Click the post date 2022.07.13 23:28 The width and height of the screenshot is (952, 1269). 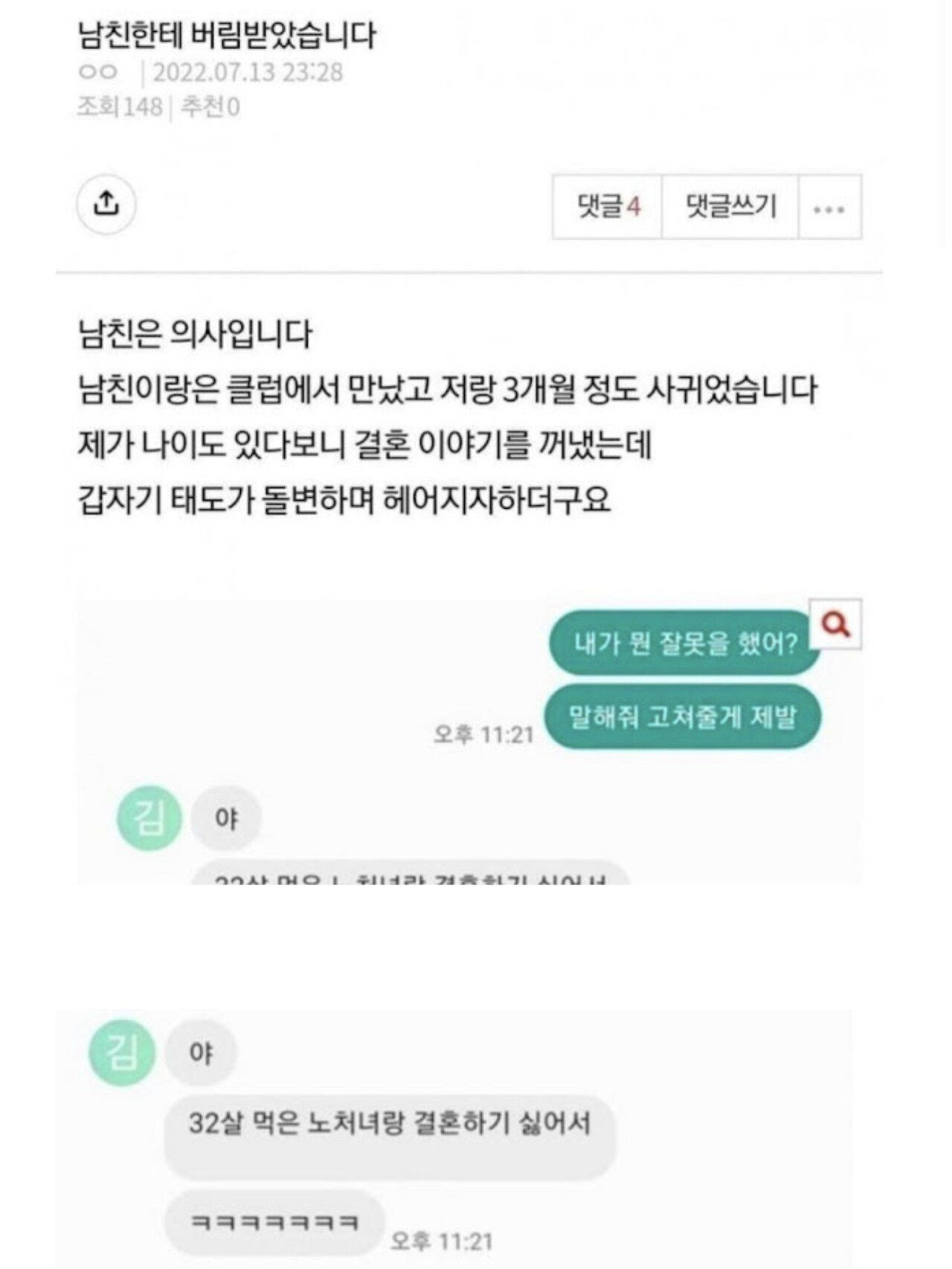click(x=248, y=73)
